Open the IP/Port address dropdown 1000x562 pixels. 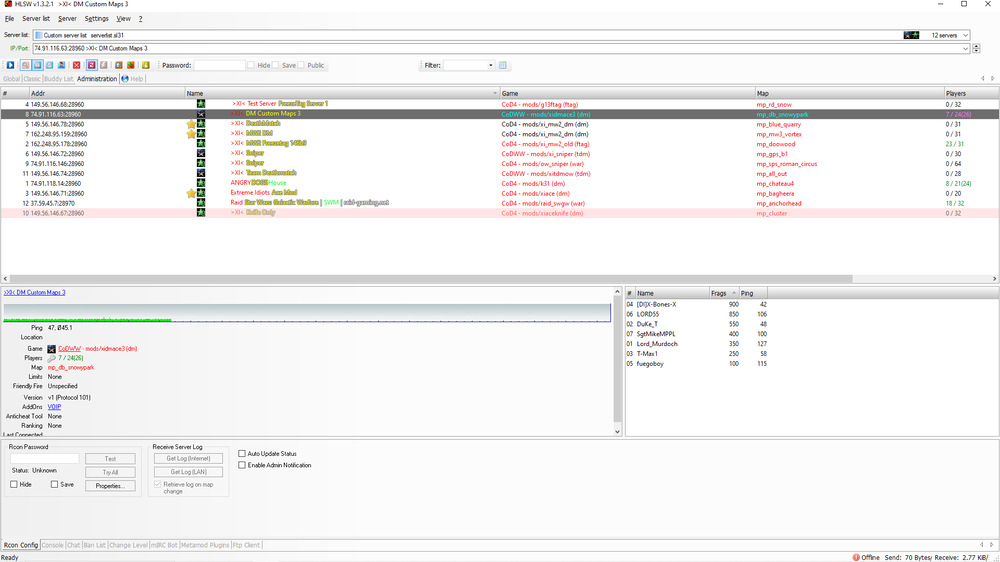965,48
